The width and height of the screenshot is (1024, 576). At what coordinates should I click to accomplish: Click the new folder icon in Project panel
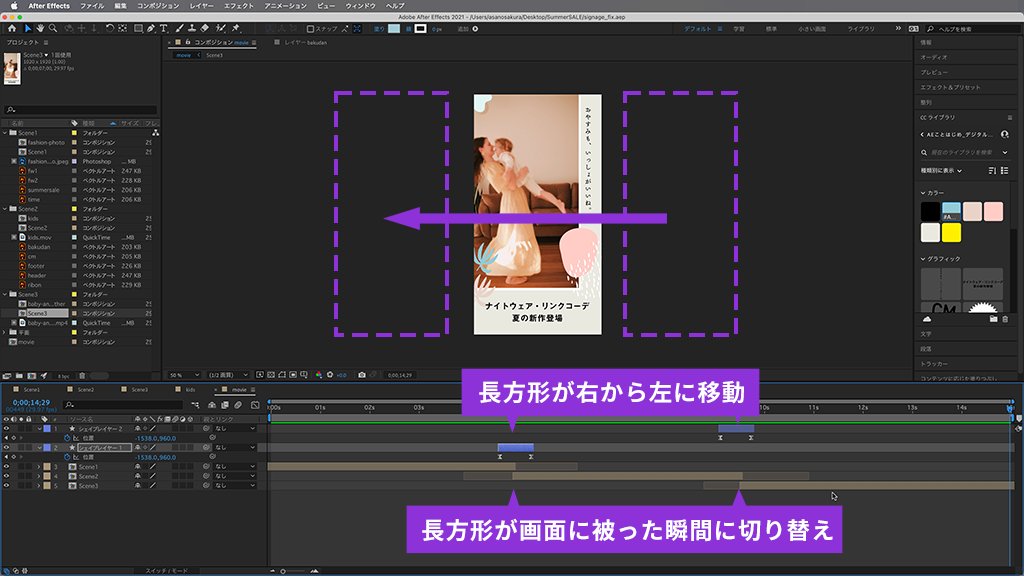19,376
